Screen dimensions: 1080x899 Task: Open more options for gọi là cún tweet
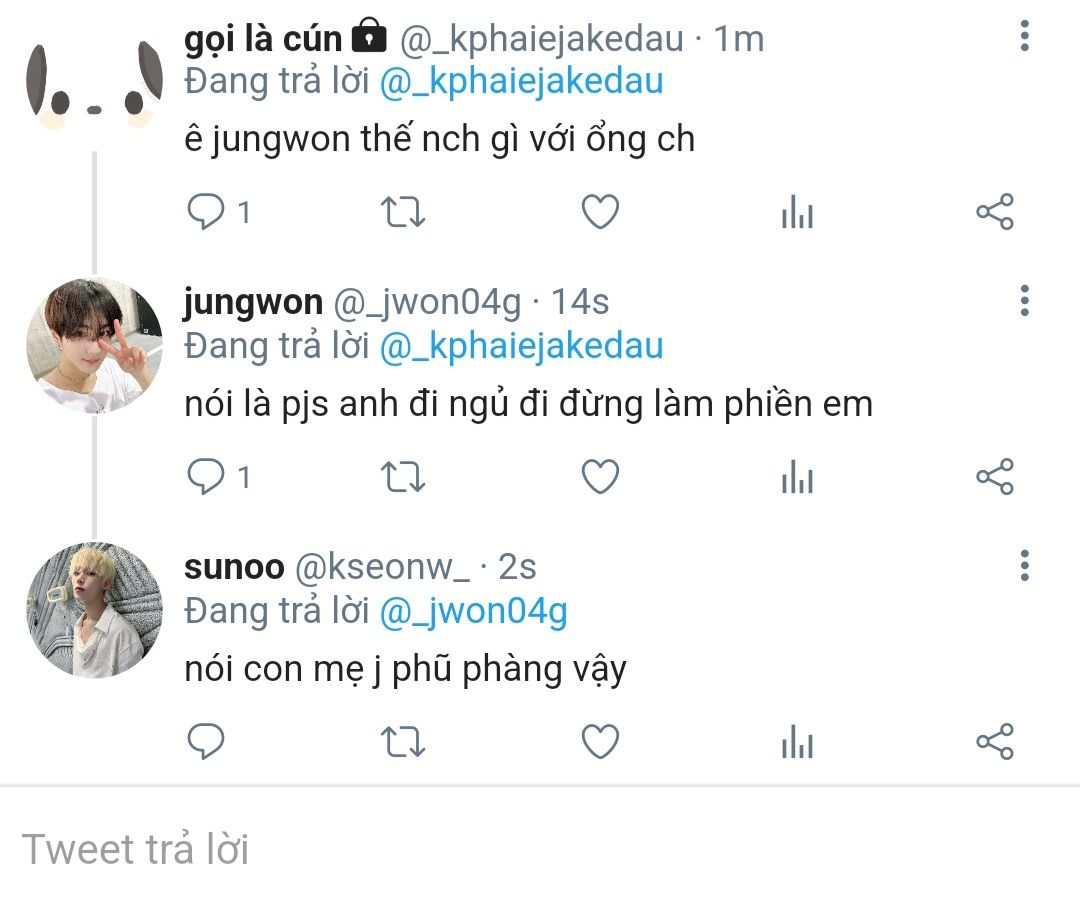(1025, 36)
